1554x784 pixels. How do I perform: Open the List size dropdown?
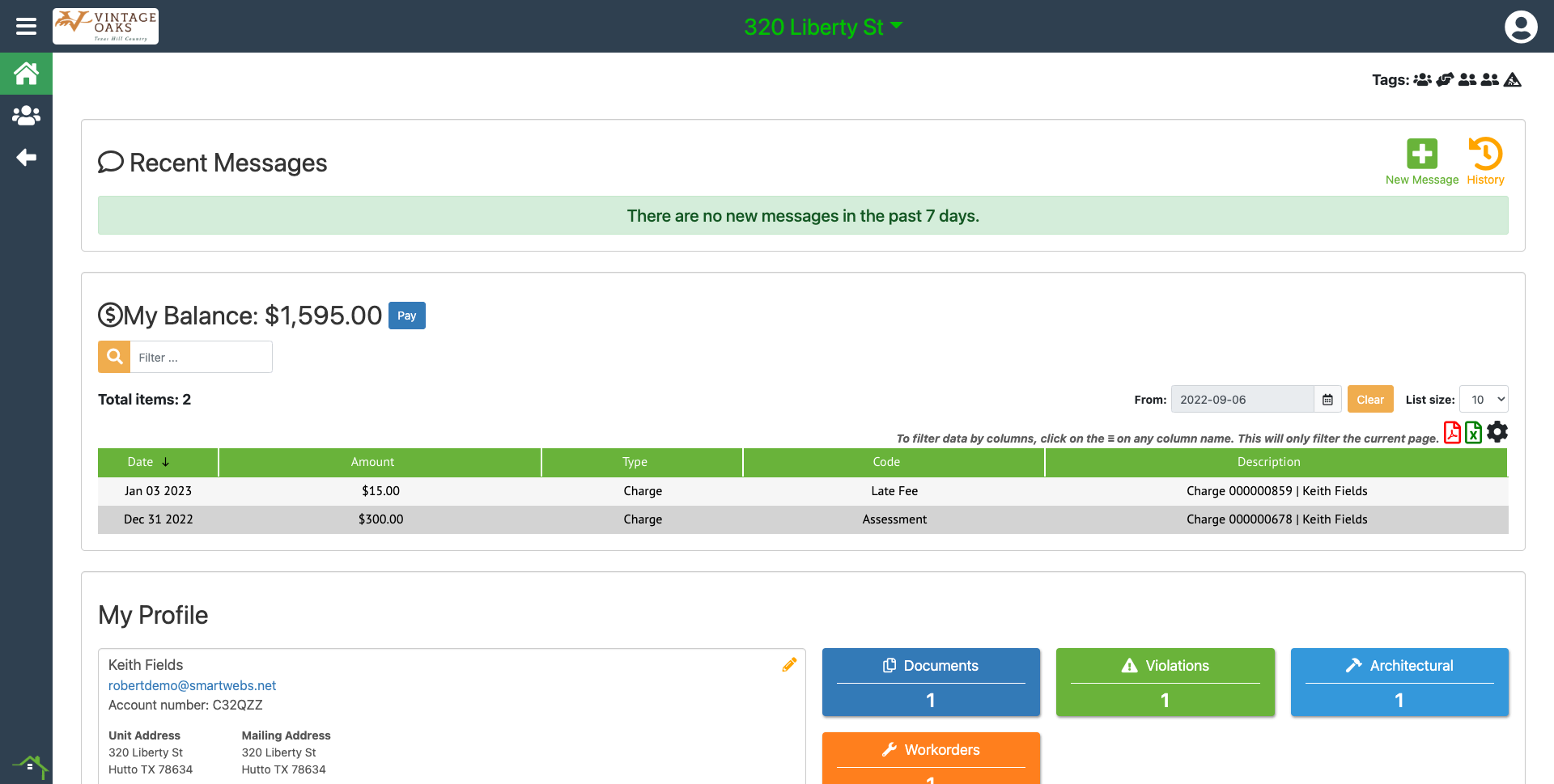1483,400
